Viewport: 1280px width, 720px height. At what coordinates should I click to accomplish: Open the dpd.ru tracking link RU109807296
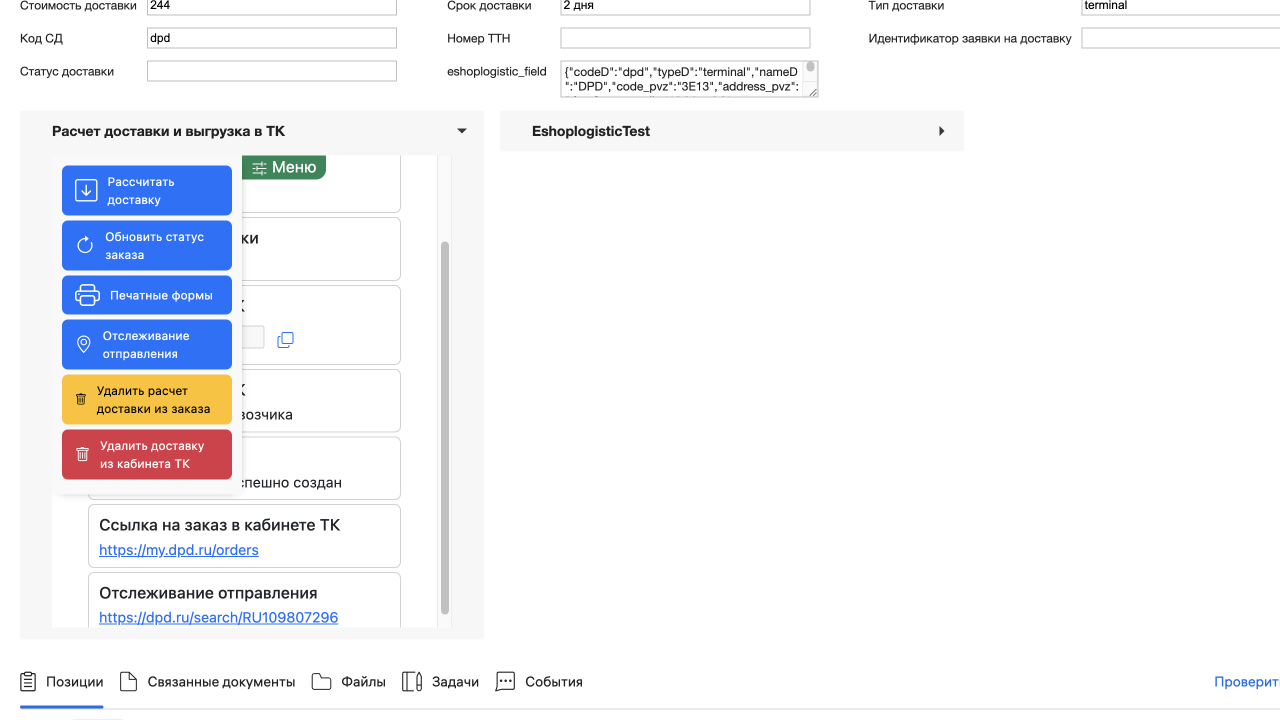(x=218, y=618)
